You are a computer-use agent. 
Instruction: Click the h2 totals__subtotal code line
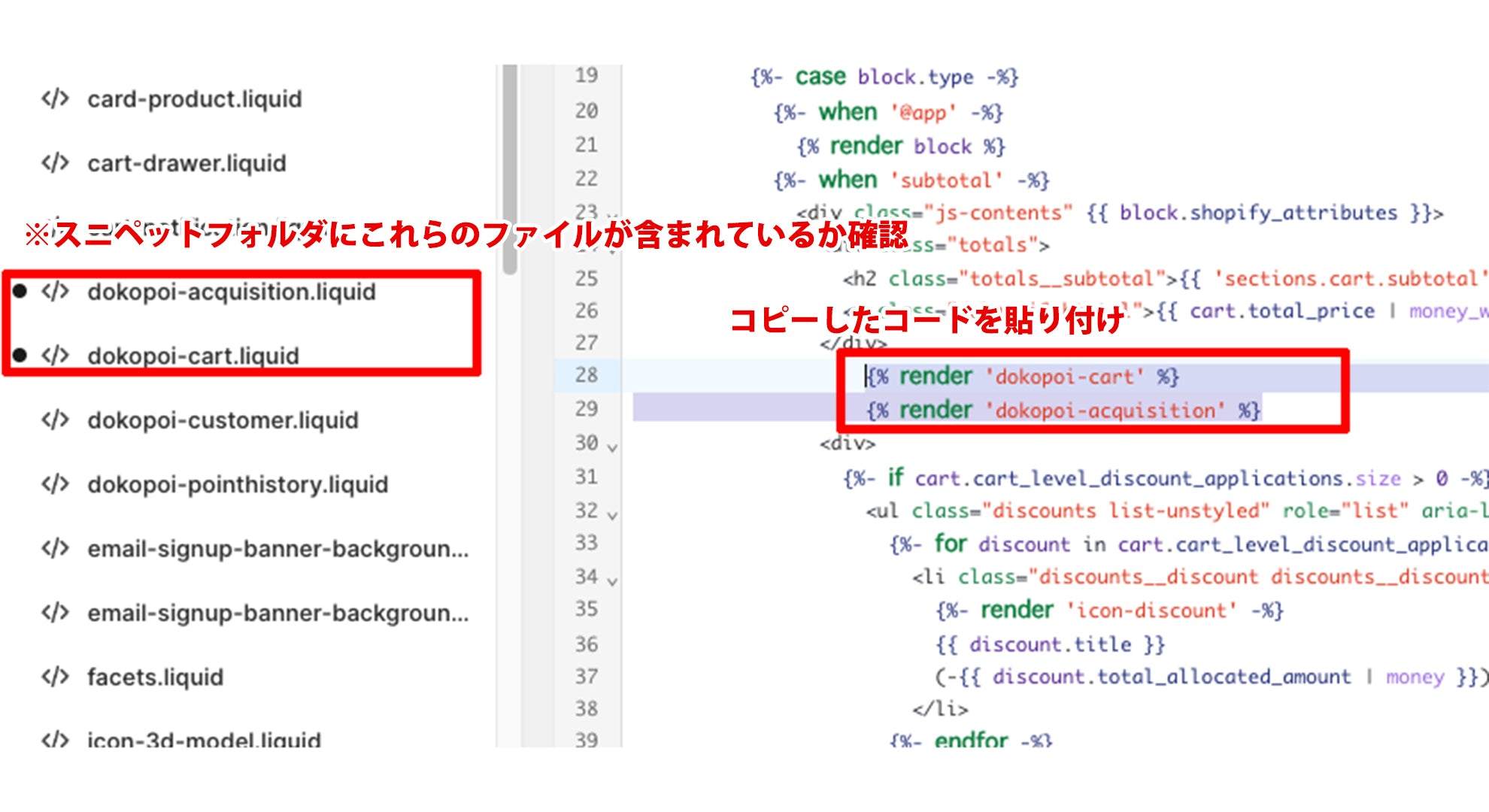pyautogui.click(x=1166, y=279)
